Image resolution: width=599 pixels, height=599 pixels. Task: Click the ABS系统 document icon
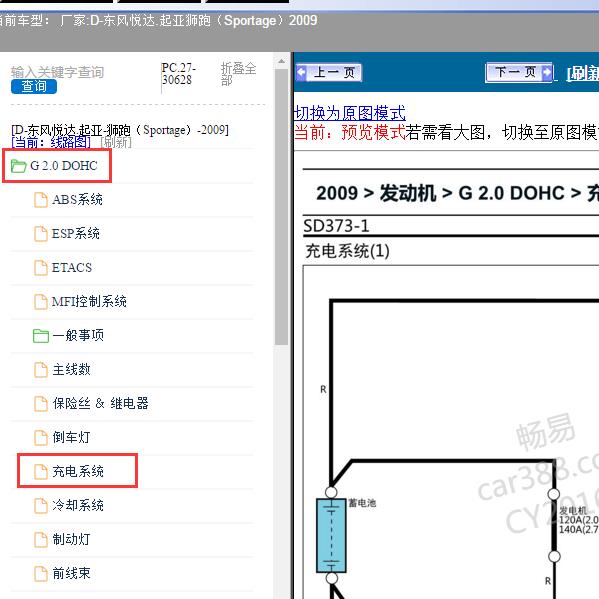41,200
